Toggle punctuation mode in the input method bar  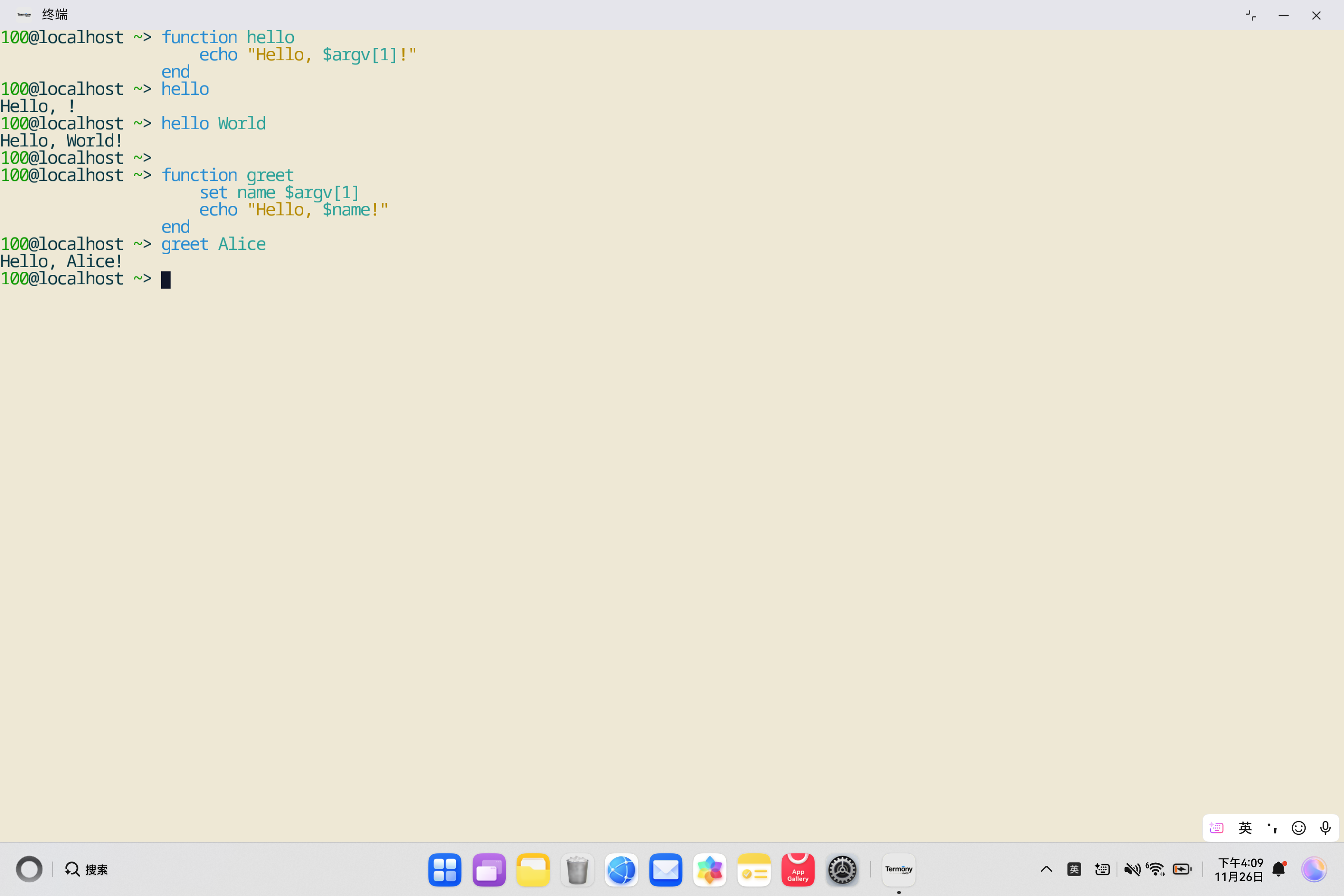(x=1272, y=827)
